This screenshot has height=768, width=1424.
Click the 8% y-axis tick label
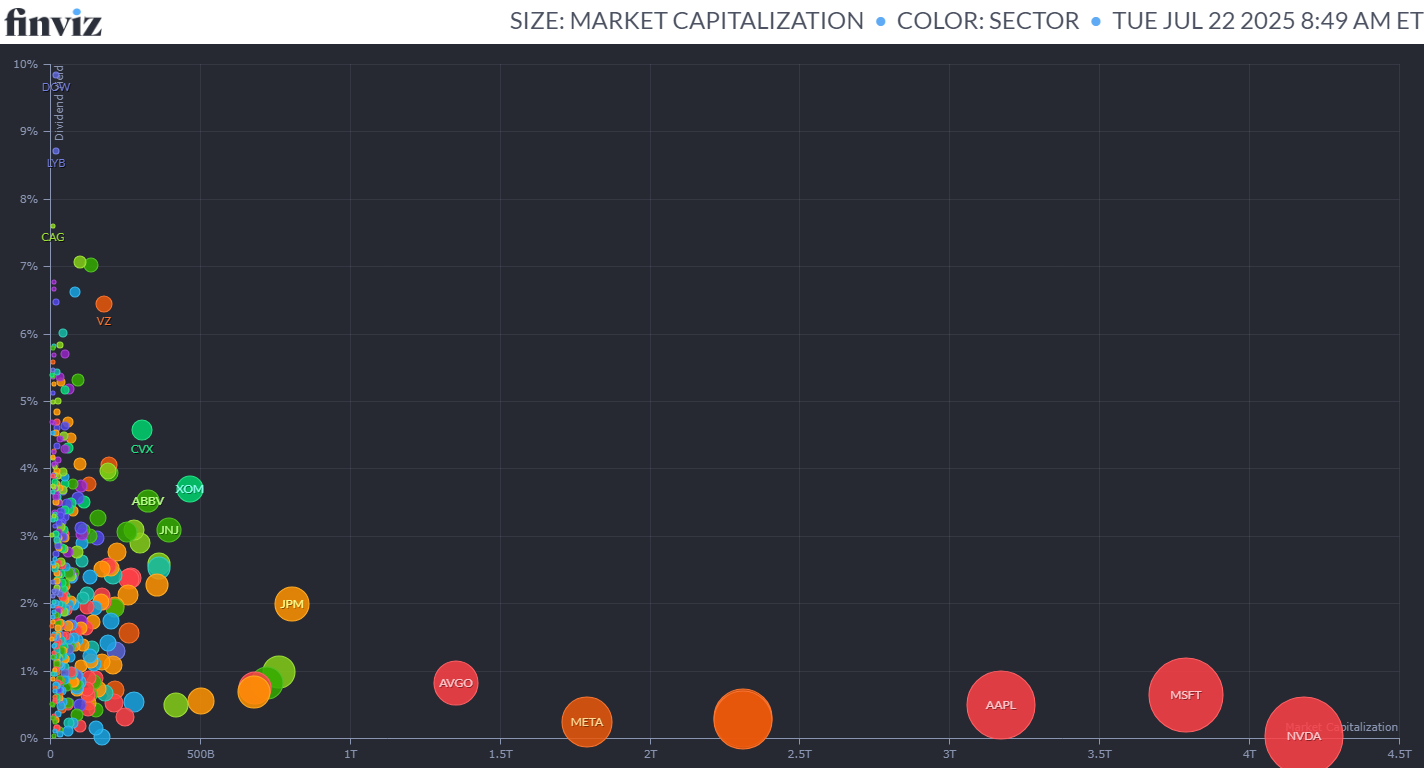[29, 199]
